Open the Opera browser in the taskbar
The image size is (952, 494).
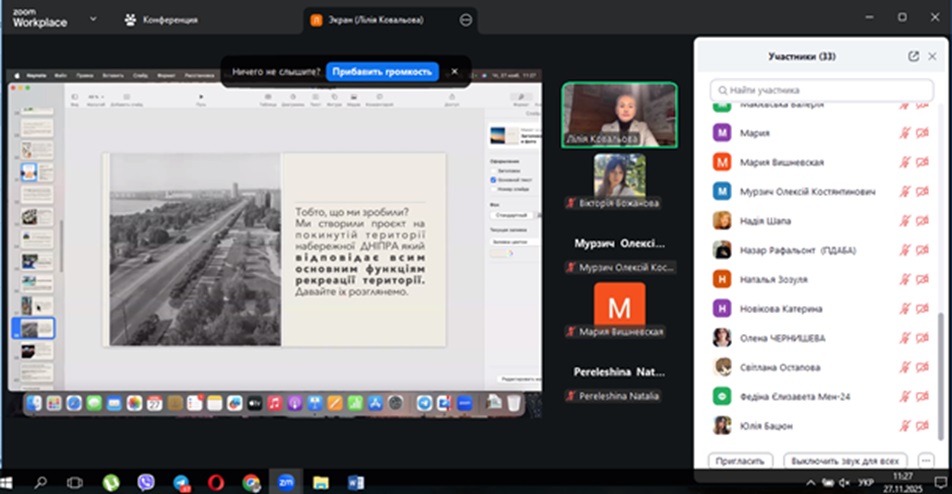coord(215,482)
